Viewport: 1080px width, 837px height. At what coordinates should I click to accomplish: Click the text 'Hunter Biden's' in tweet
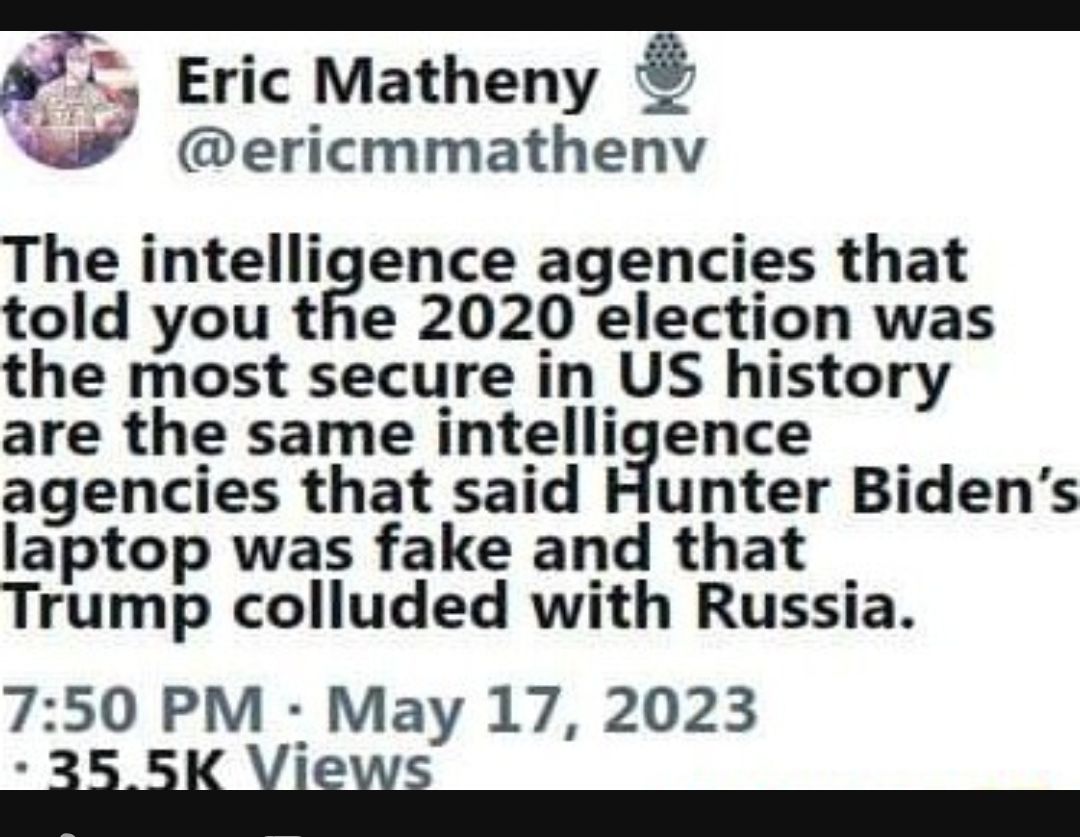(842, 493)
